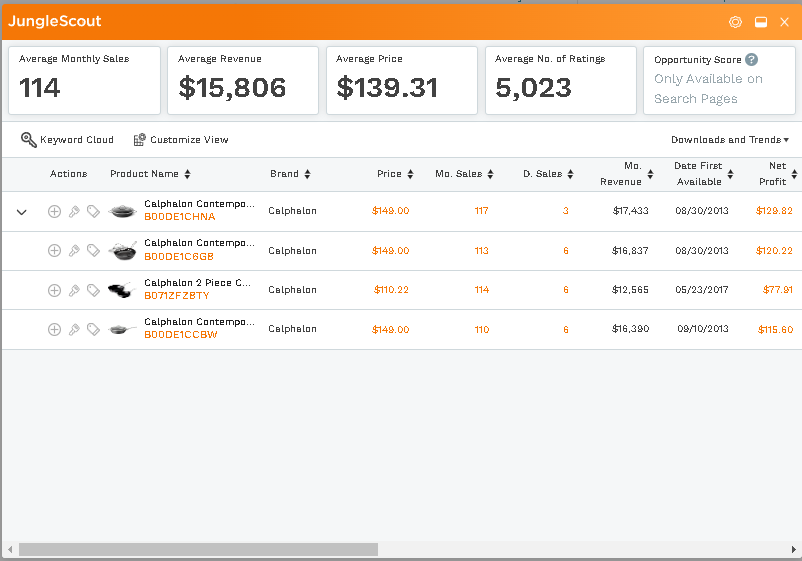Click add icon for B00DE1CHNA row

[x=54, y=211]
